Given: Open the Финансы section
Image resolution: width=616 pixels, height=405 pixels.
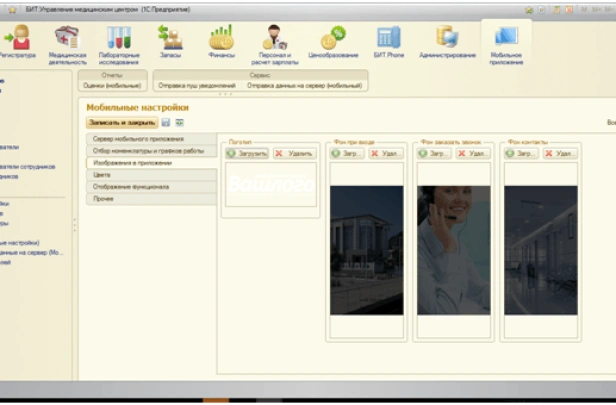Looking at the screenshot, I should coord(221,44).
